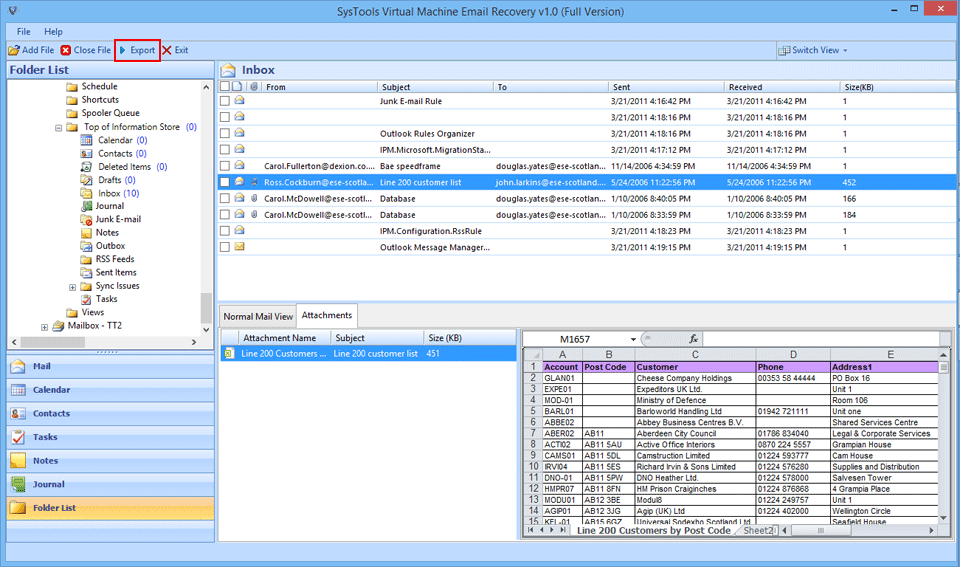Screen dimensions: 960x567
Task: Check the Bae speedframe message checkbox
Action: pos(225,166)
